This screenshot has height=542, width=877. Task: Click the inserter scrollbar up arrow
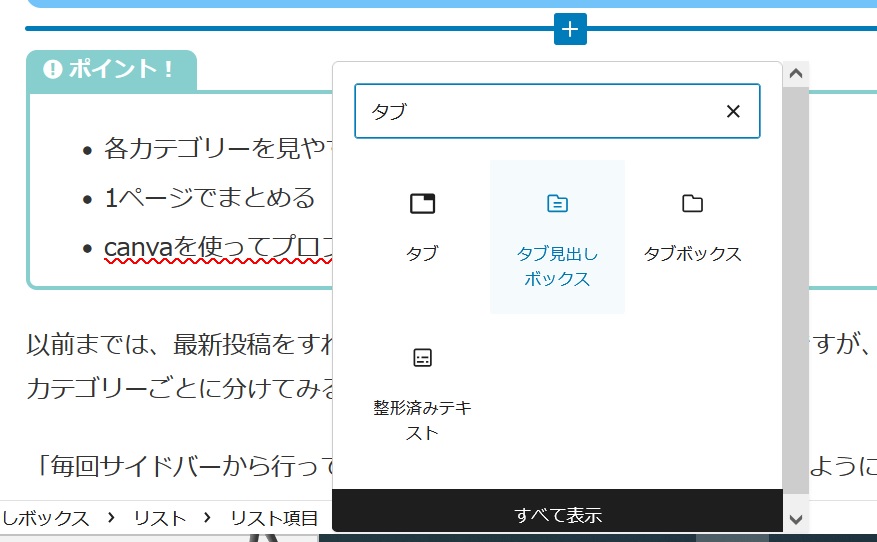coord(796,74)
